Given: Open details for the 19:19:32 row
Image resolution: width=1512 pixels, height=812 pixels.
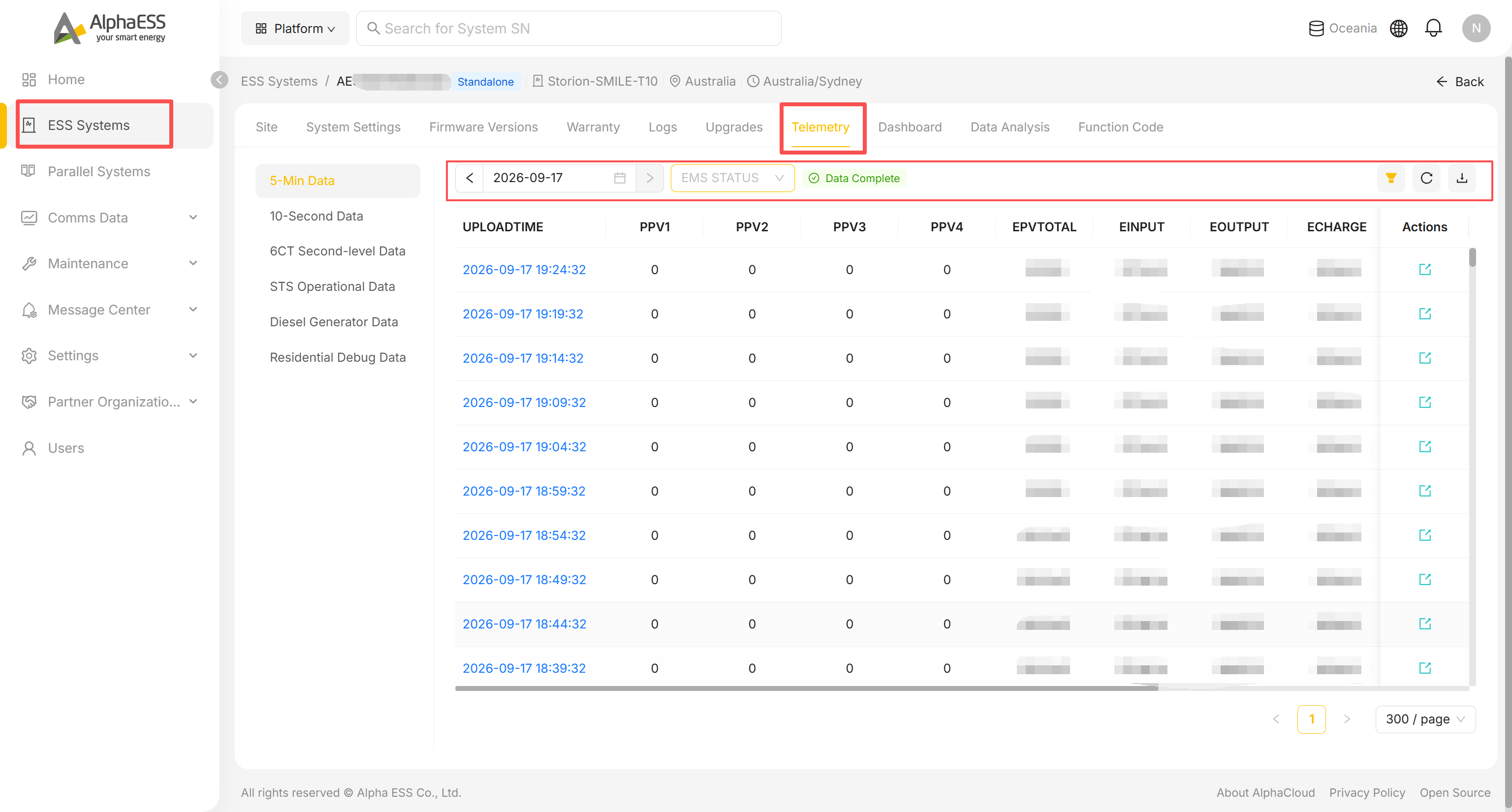Looking at the screenshot, I should coord(1424,314).
